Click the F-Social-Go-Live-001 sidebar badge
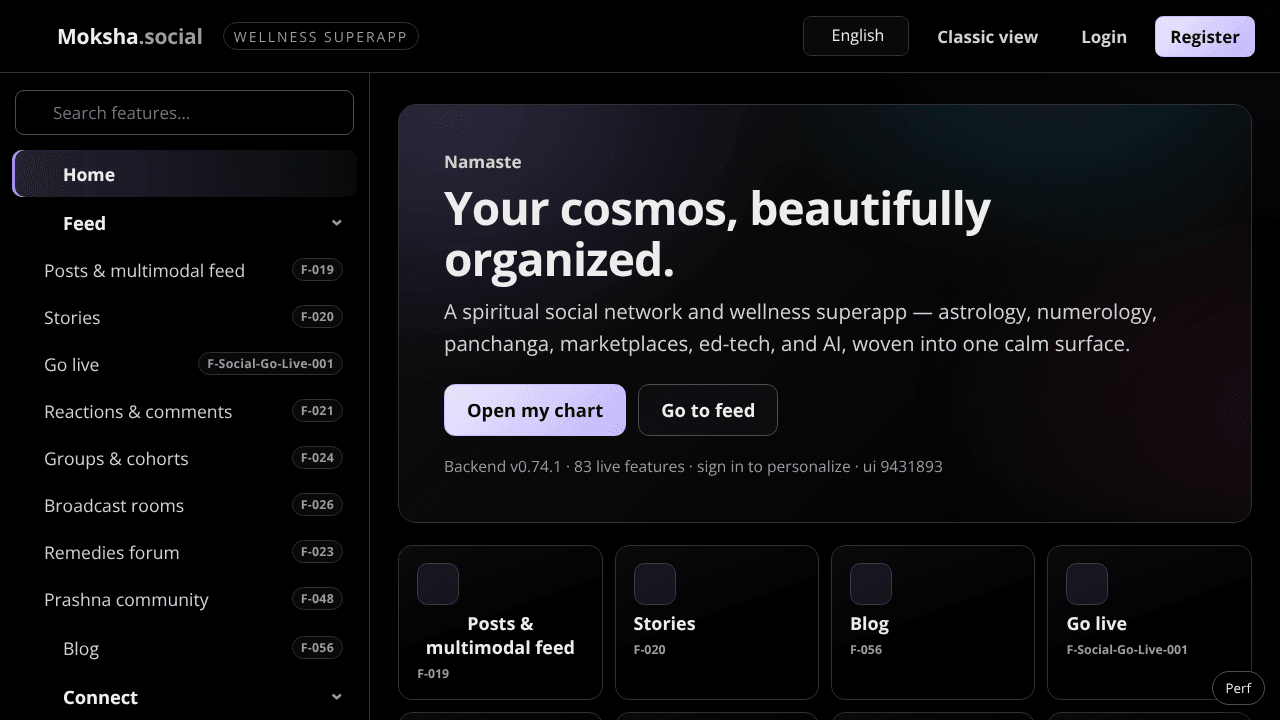Image resolution: width=1280 pixels, height=720 pixels. click(270, 364)
